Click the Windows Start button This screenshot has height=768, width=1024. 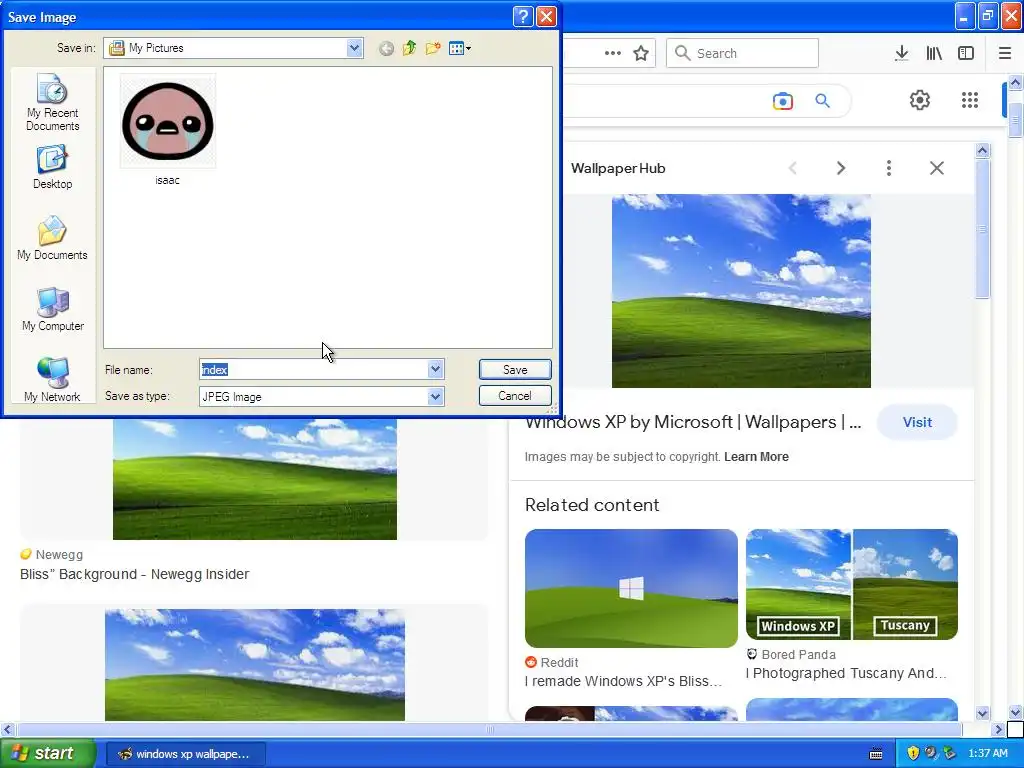[48, 753]
